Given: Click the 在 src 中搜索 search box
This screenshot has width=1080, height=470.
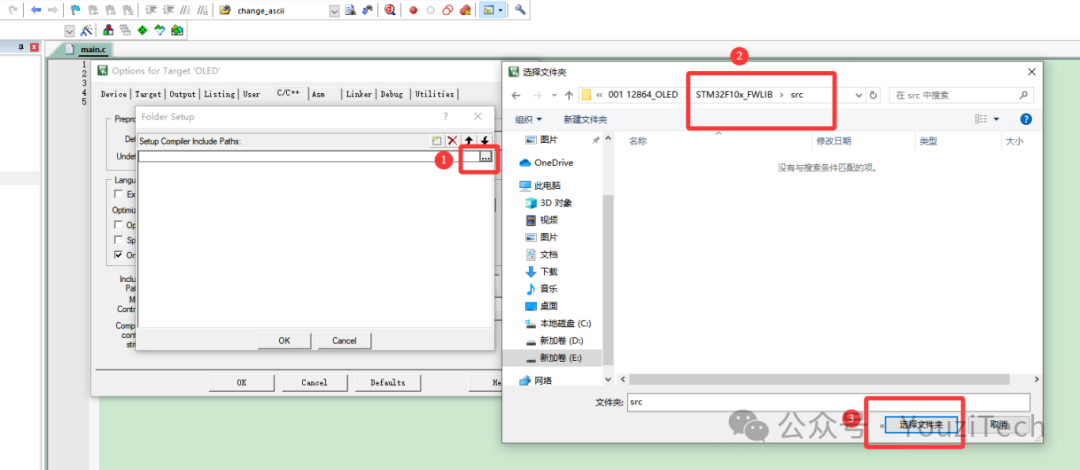Looking at the screenshot, I should coord(962,95).
